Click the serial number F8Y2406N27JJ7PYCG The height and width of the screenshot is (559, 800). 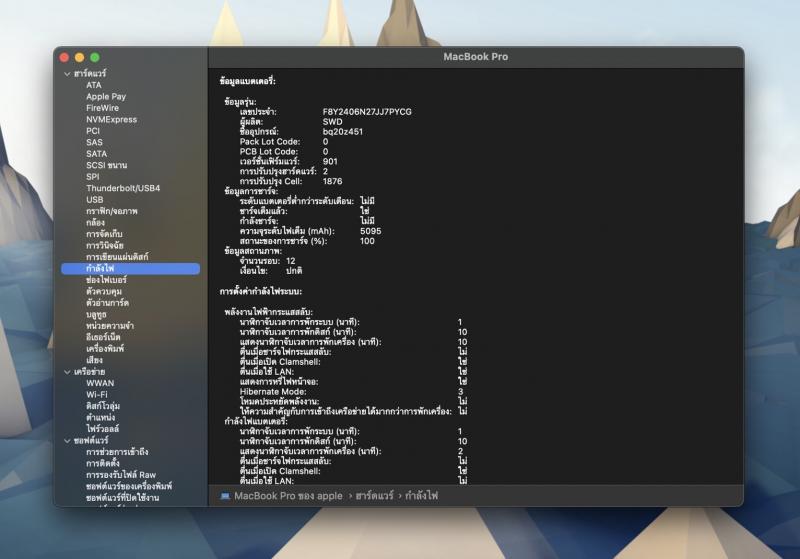[x=367, y=112]
